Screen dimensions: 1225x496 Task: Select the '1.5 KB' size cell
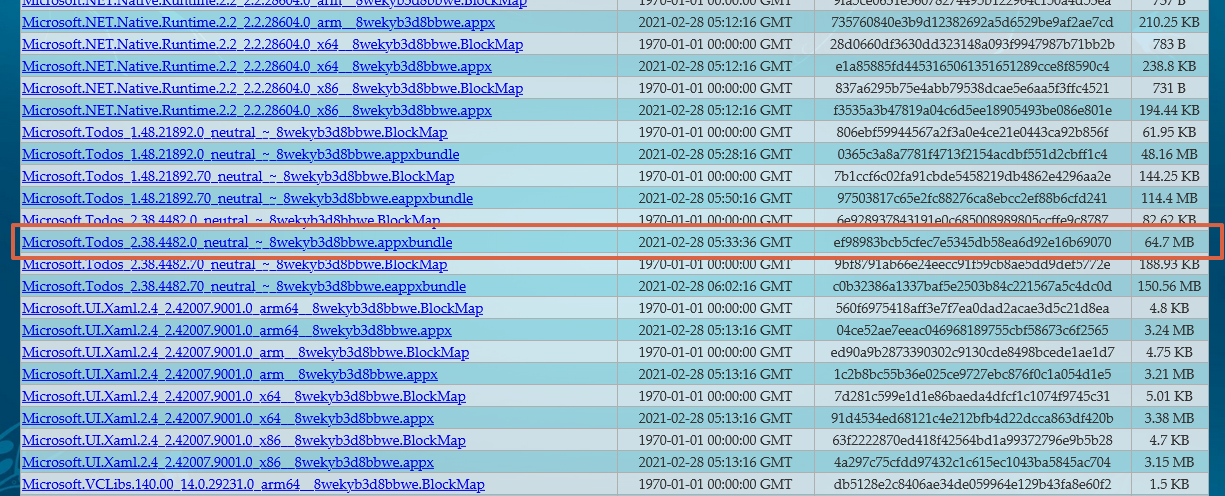(1168, 484)
